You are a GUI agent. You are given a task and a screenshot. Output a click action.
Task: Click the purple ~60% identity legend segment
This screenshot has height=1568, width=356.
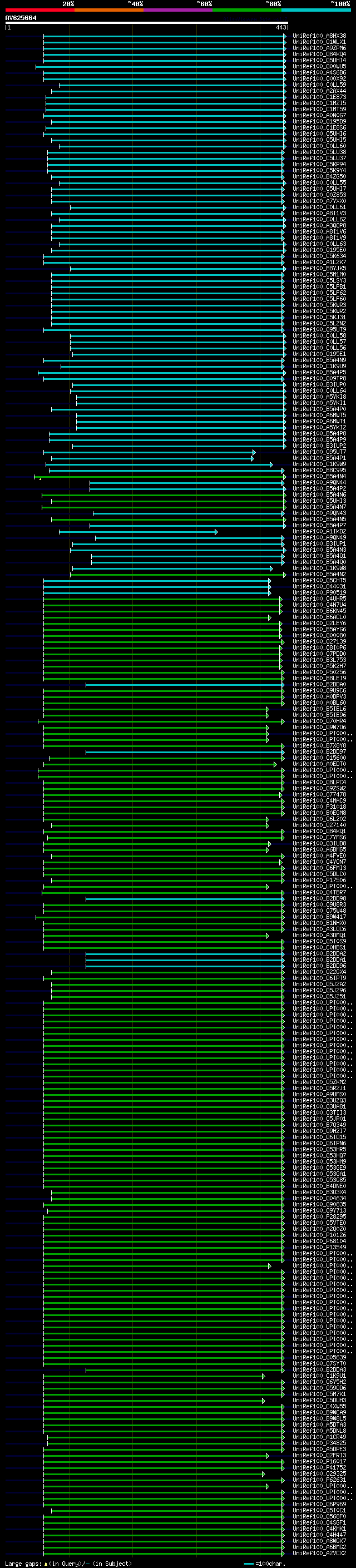pyautogui.click(x=179, y=10)
